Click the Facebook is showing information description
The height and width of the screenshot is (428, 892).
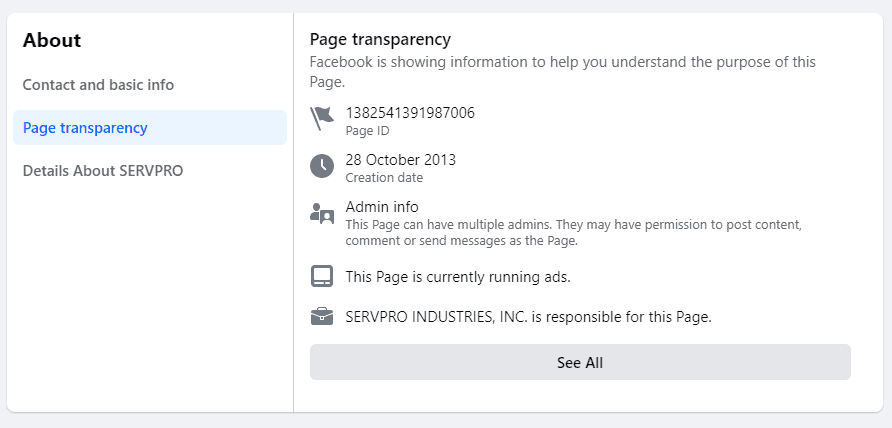click(563, 71)
